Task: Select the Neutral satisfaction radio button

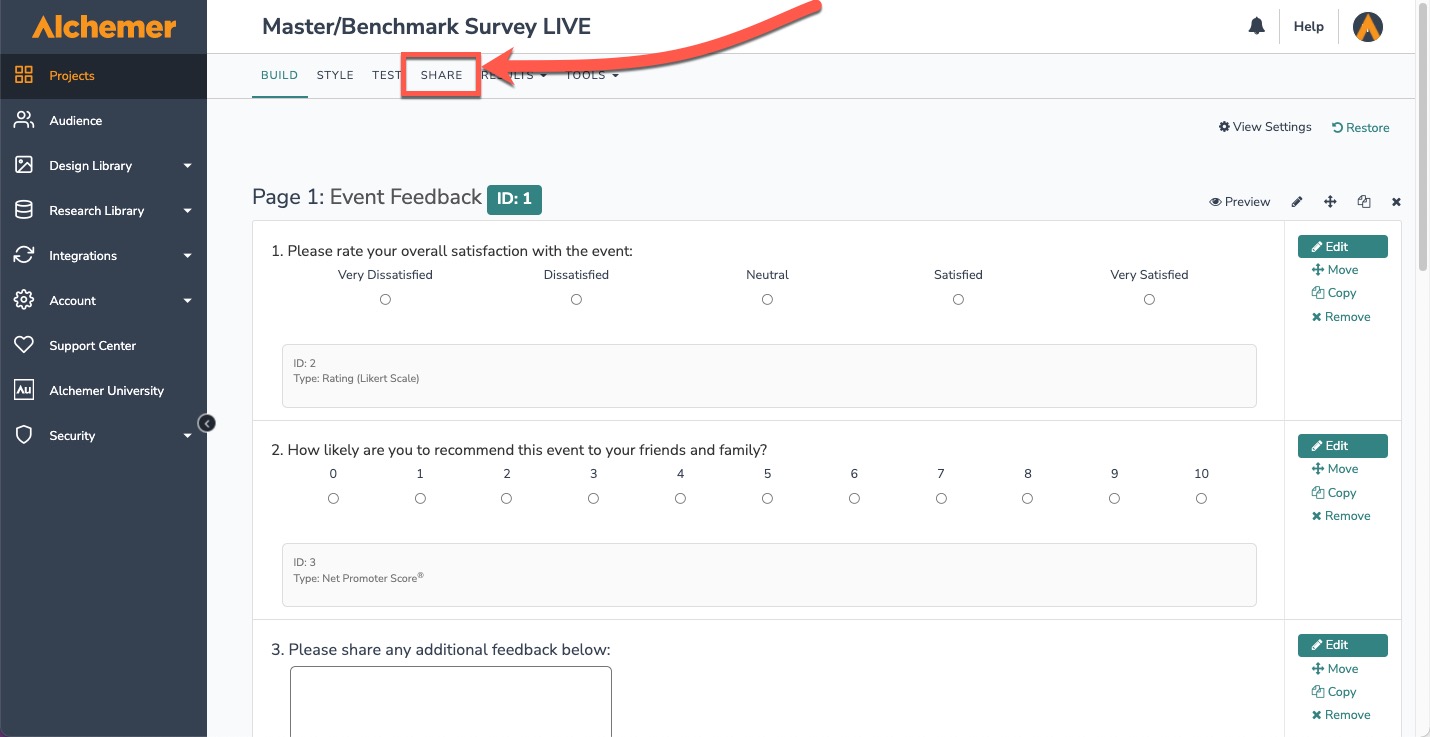Action: tap(767, 300)
